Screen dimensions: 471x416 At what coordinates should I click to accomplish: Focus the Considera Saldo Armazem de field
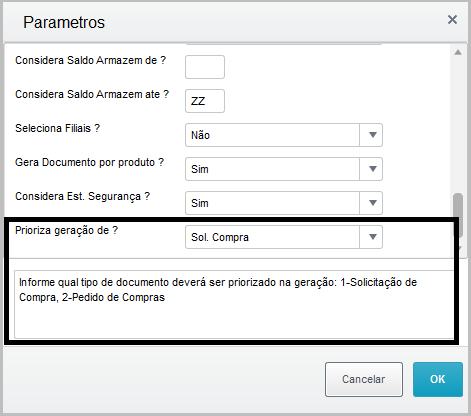click(x=205, y=67)
